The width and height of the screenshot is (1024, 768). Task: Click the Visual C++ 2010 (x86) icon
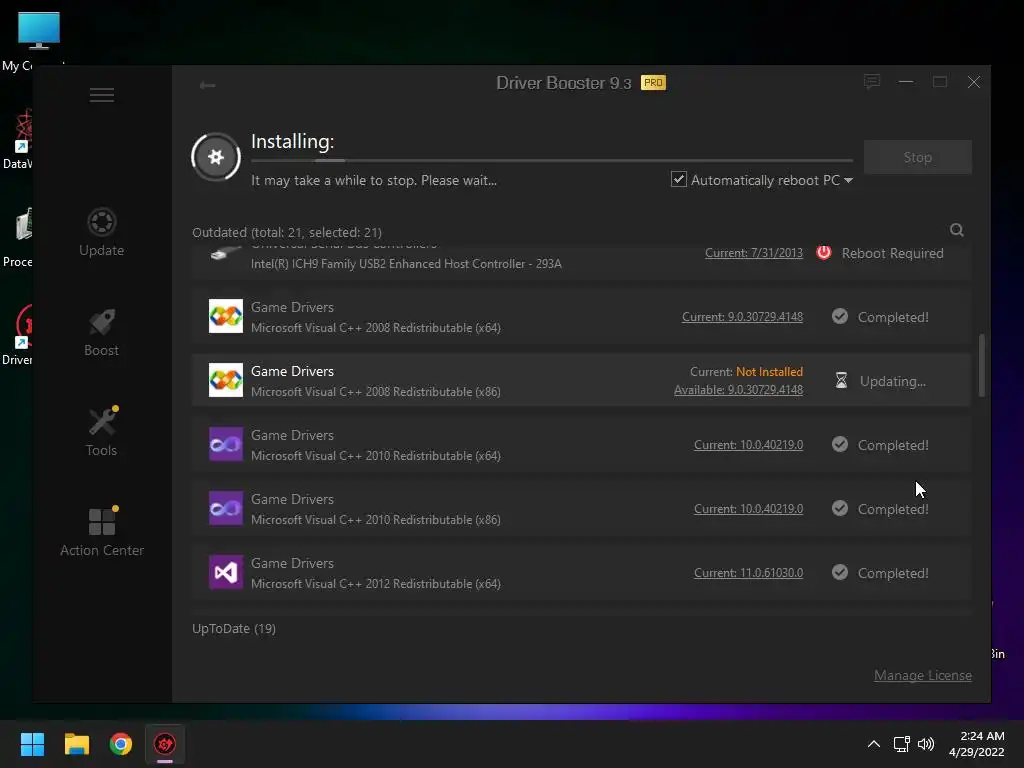pos(226,508)
